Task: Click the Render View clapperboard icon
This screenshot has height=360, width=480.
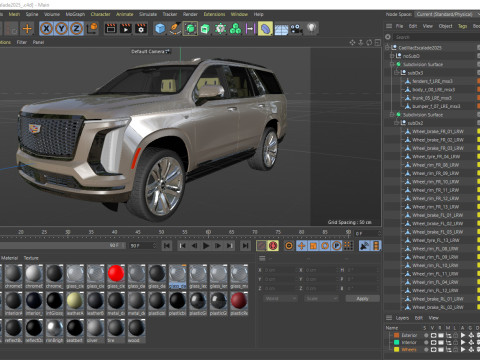Action: (111, 29)
